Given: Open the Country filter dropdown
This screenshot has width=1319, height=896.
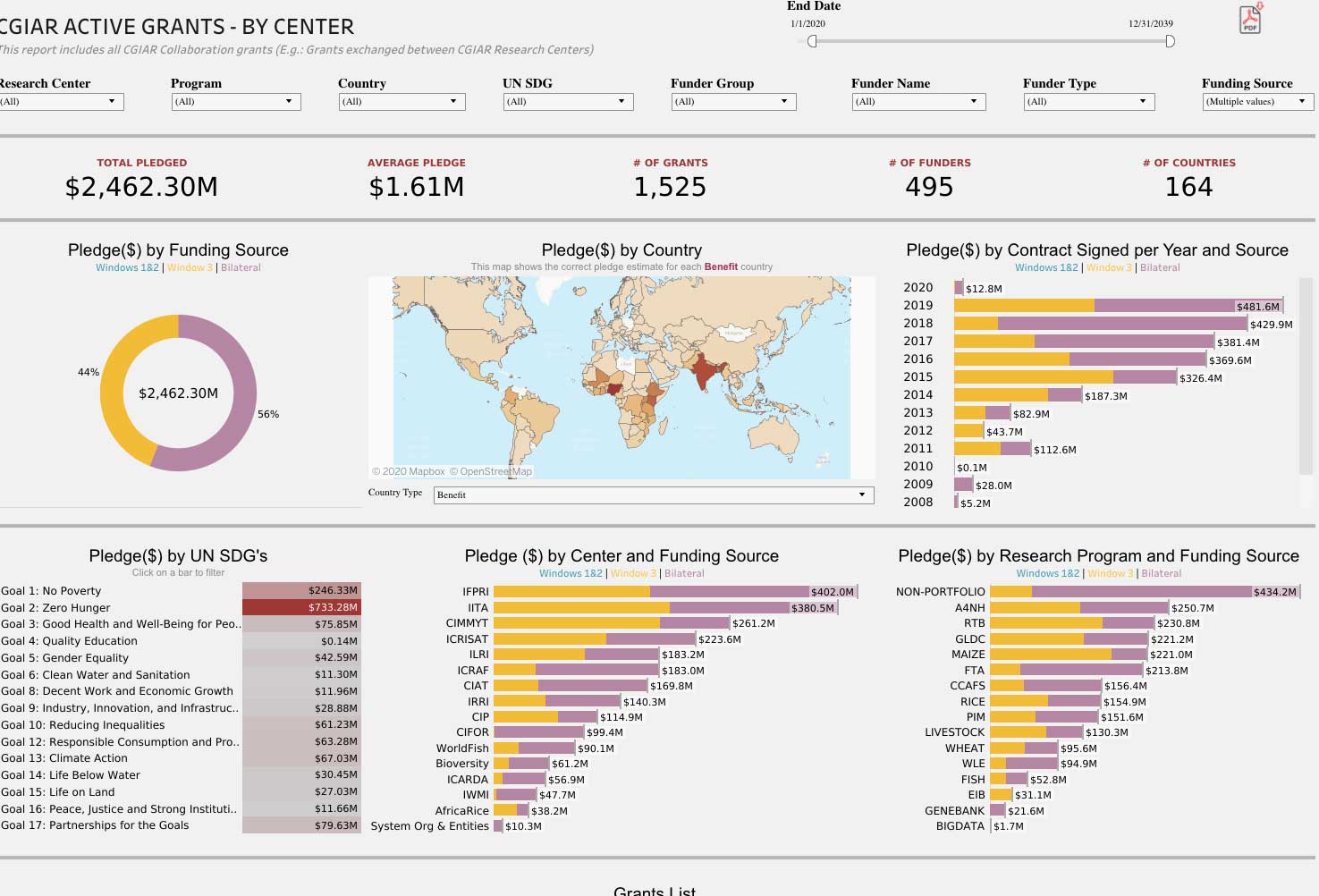Looking at the screenshot, I should pos(455,101).
